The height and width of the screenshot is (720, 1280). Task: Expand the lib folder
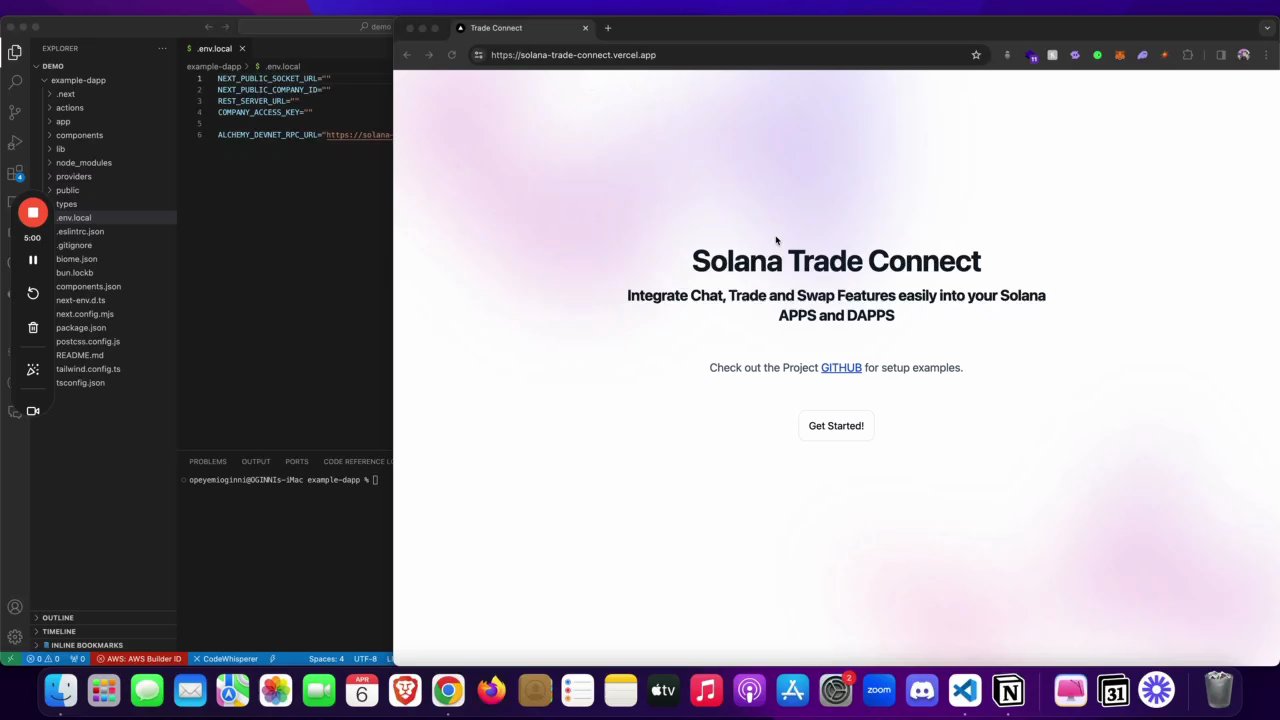click(60, 149)
